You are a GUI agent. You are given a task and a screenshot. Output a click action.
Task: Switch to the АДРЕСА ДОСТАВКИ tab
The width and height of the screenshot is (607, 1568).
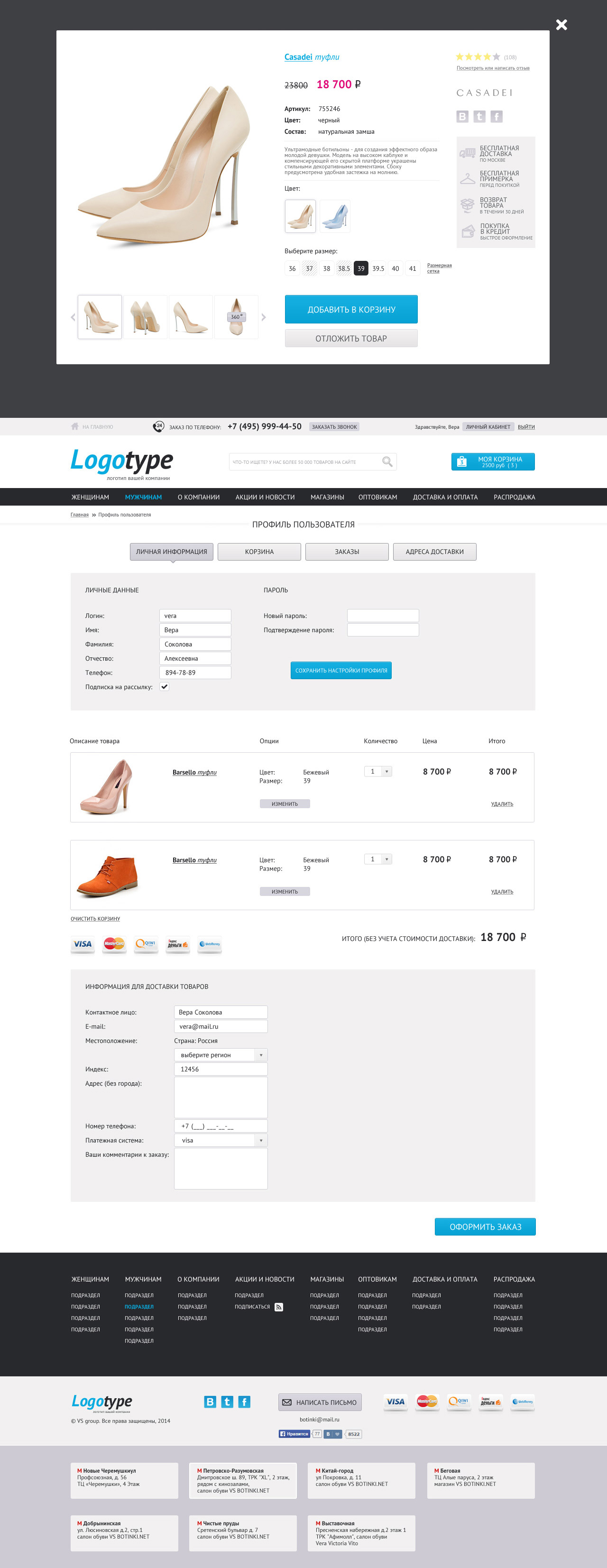(435, 552)
